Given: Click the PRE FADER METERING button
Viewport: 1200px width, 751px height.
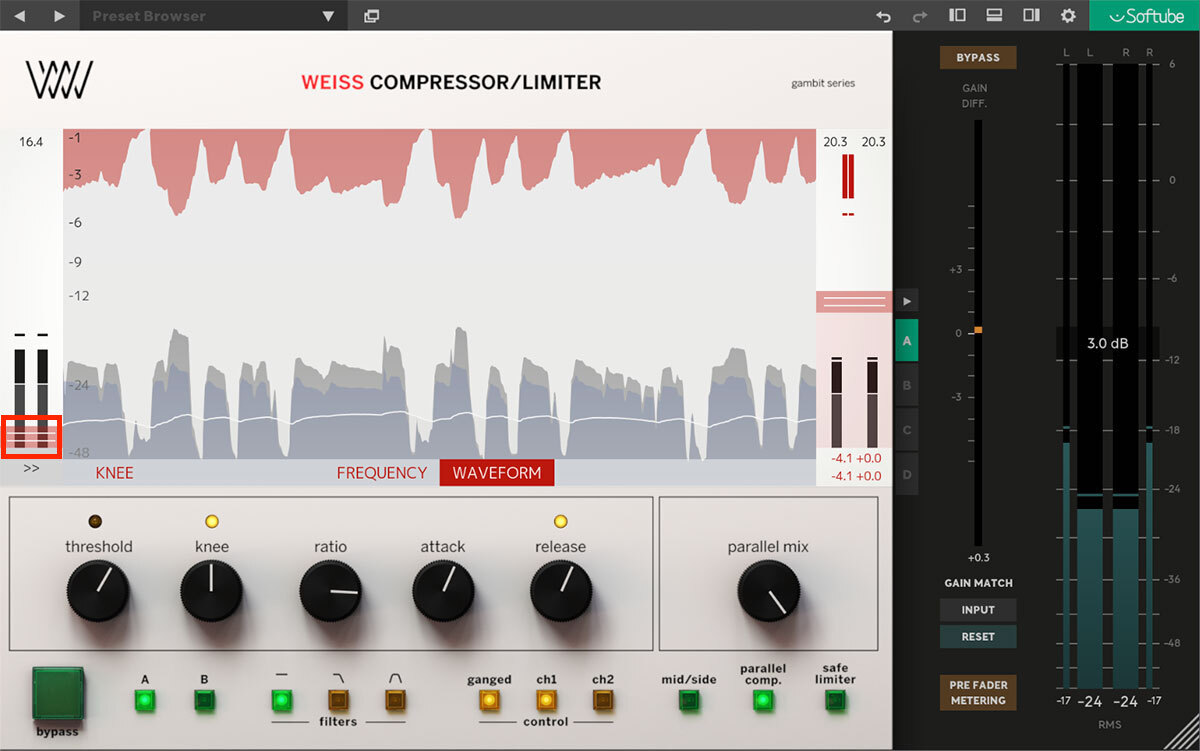Looking at the screenshot, I should (x=978, y=692).
